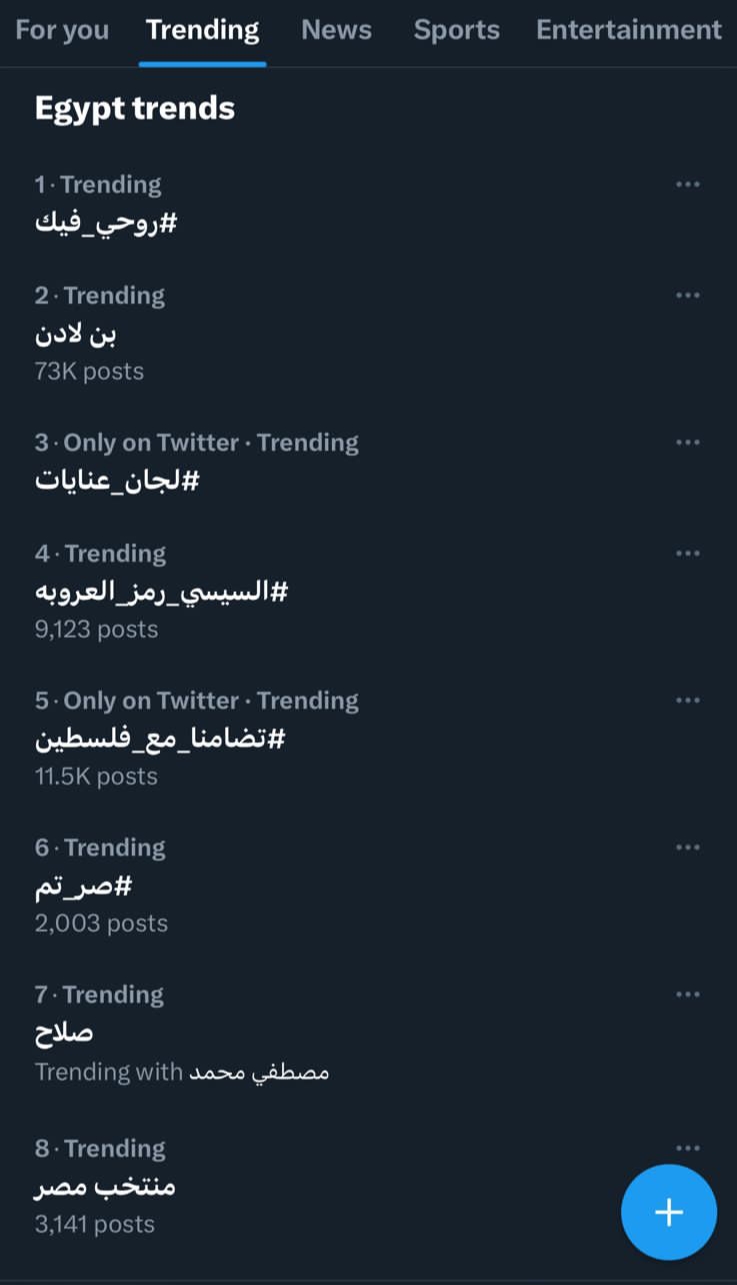Select the Trending tab
The image size is (737, 1285).
pos(202,31)
